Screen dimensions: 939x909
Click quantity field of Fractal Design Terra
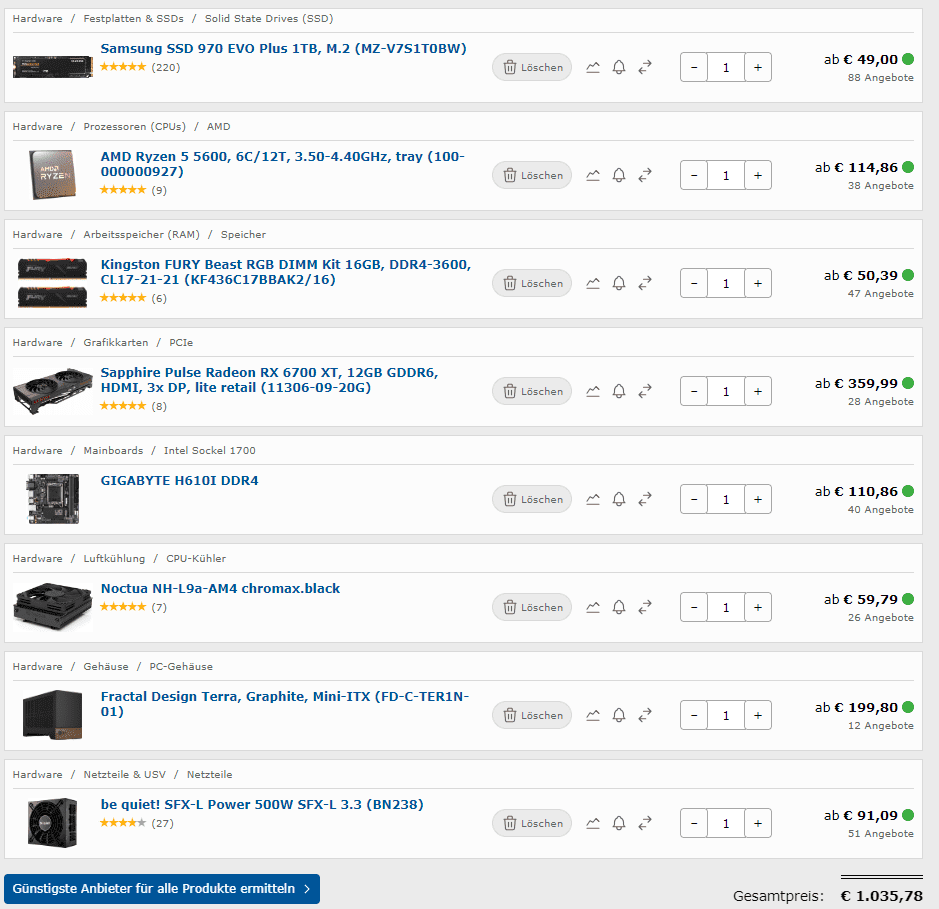pos(726,715)
